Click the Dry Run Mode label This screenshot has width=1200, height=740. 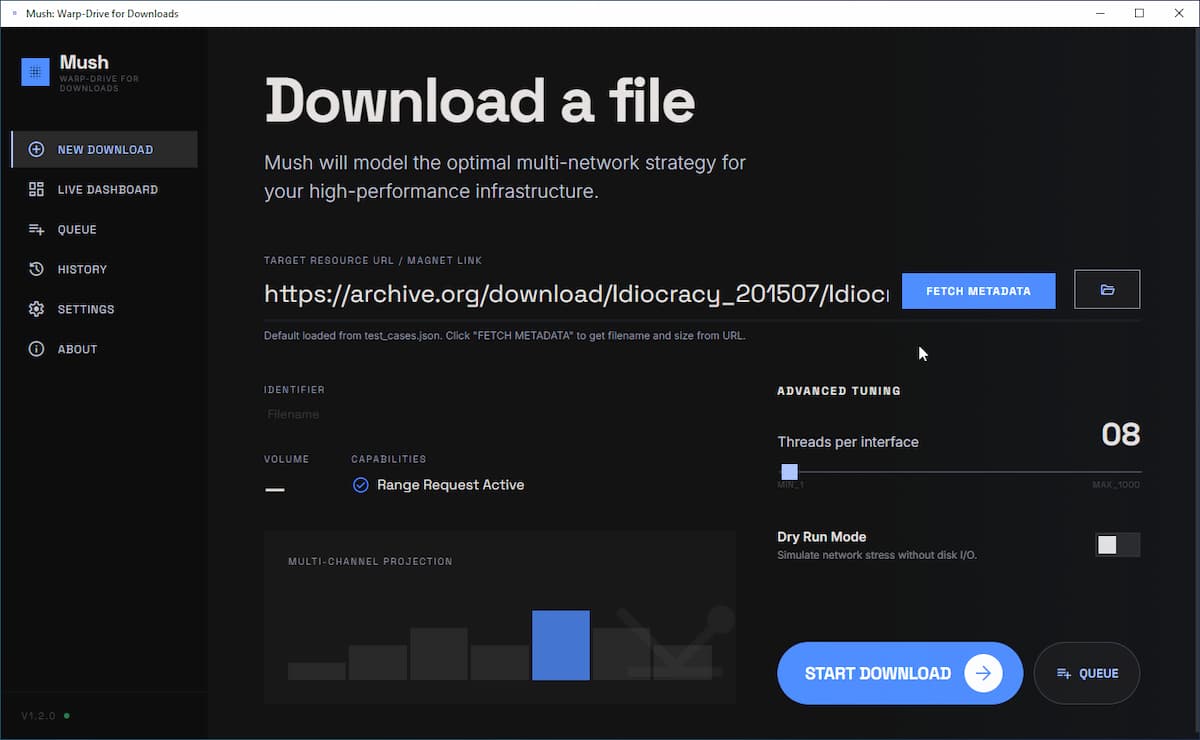pyautogui.click(x=821, y=537)
